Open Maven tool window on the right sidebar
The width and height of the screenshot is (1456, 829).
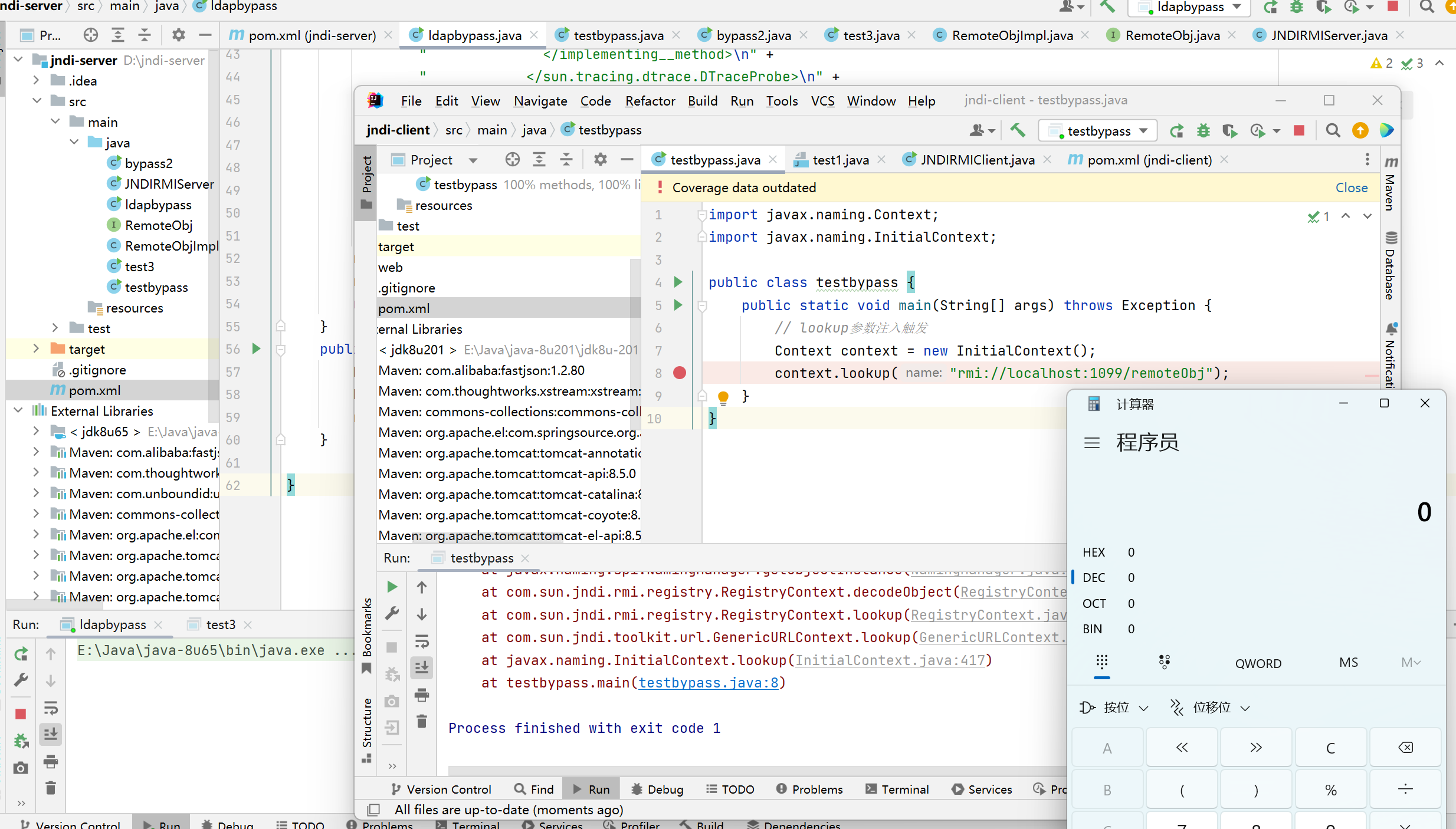1391,185
